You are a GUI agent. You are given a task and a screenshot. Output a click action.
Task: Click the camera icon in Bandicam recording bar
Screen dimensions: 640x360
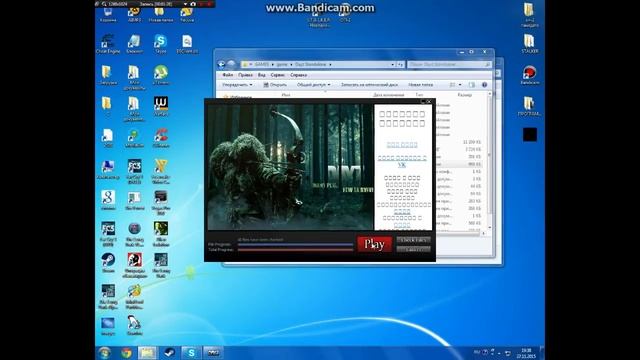[193, 4]
